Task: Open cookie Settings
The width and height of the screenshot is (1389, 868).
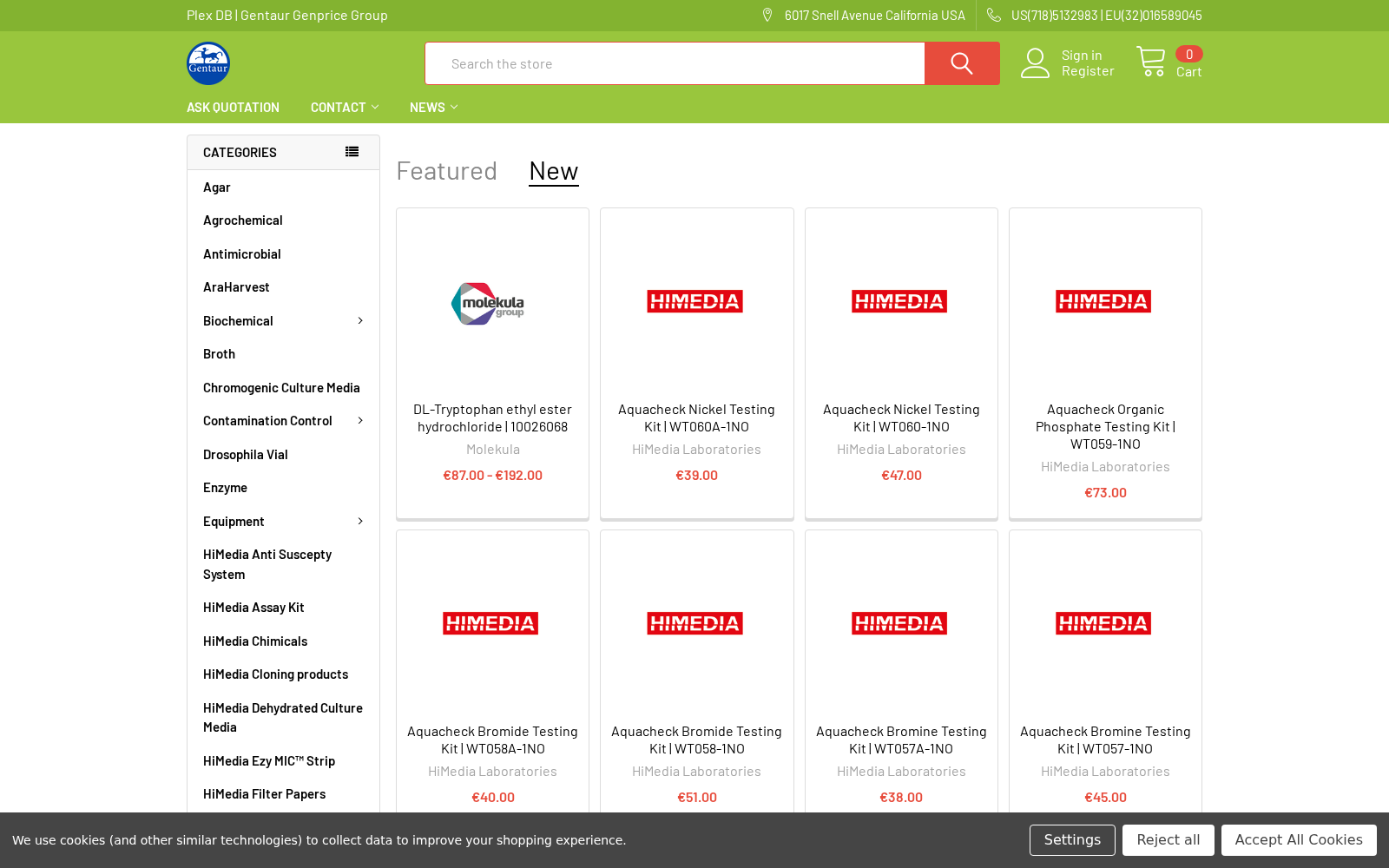Action: coord(1072,840)
